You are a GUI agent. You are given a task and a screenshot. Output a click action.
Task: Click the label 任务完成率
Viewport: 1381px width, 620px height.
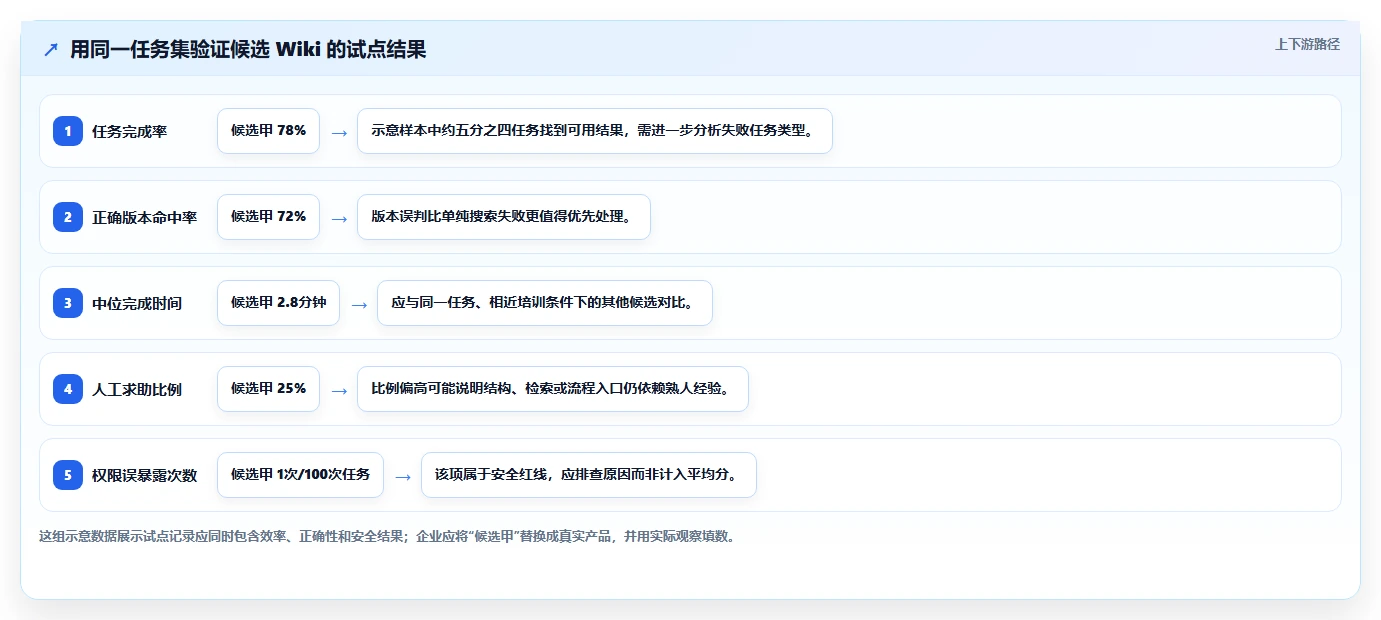click(129, 131)
